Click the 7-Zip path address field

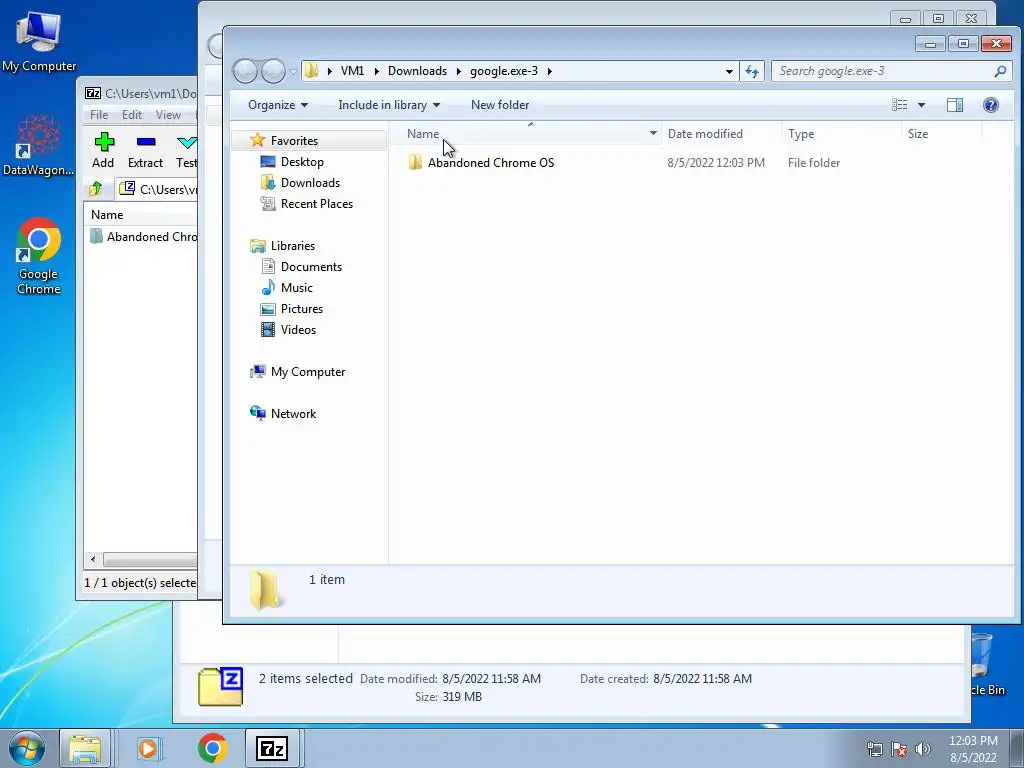[159, 189]
